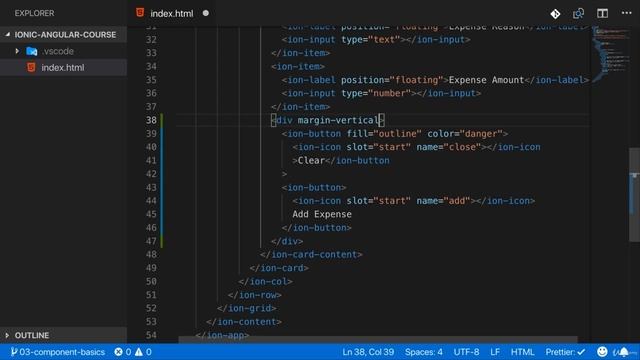Click the errors count icon in status bar
Image resolution: width=640 pixels, height=360 pixels.
118,352
